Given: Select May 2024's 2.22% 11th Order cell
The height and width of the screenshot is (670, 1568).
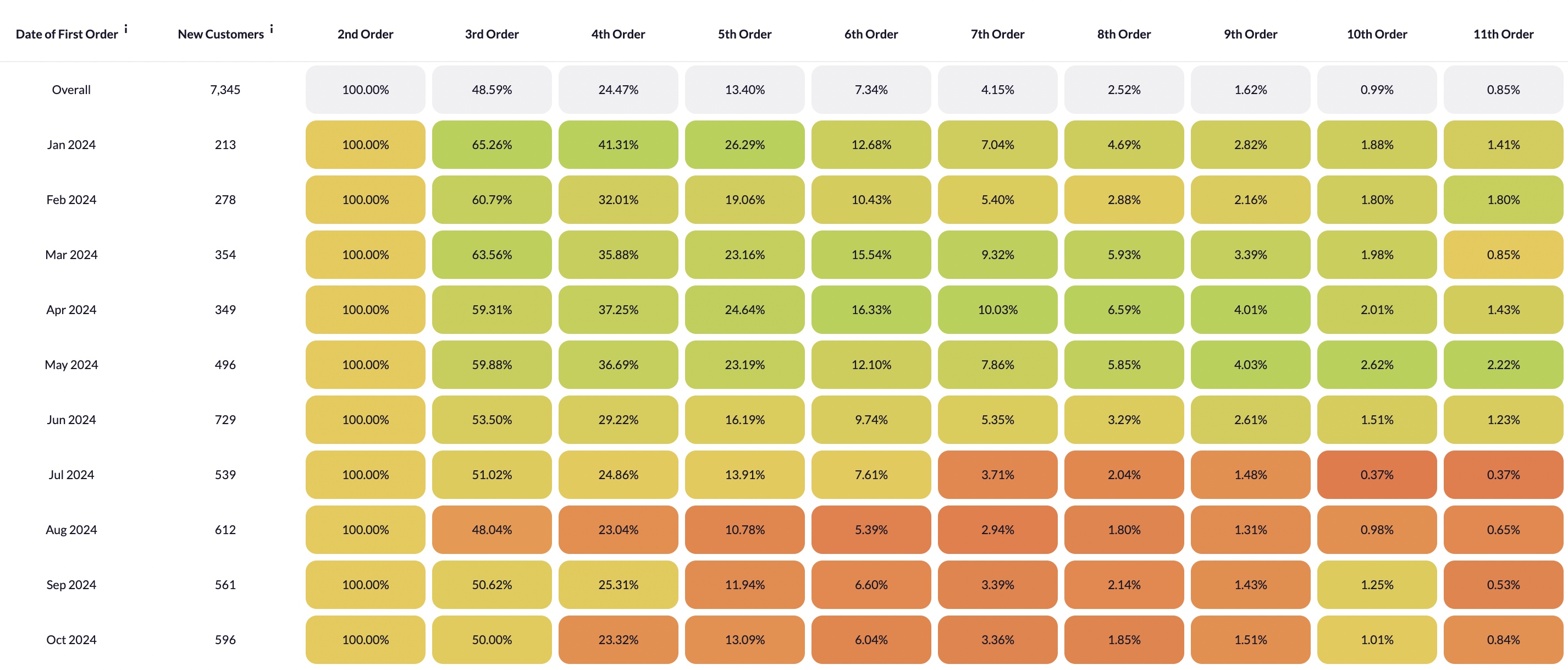Looking at the screenshot, I should [x=1503, y=364].
